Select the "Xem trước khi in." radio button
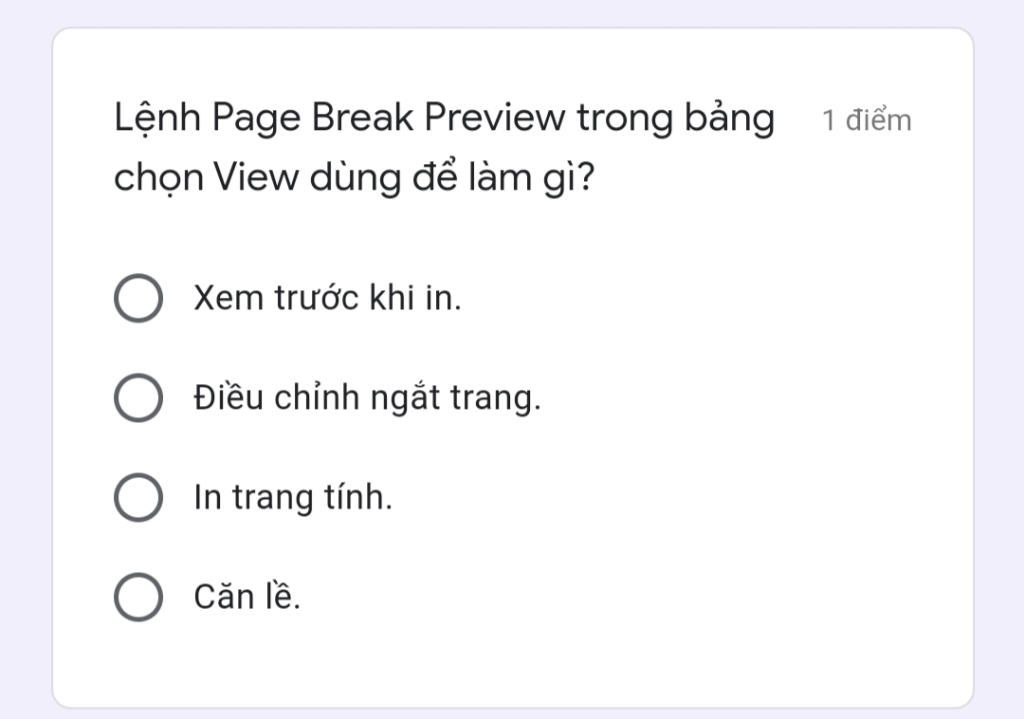1024x719 pixels. (x=138, y=299)
